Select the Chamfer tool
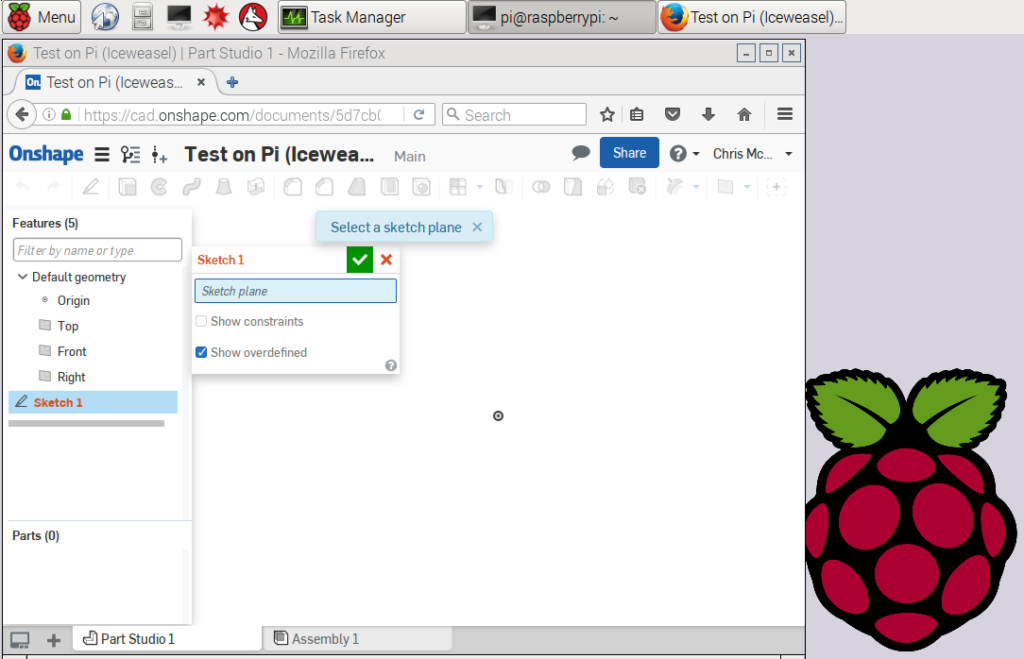This screenshot has width=1024, height=659. coord(325,187)
